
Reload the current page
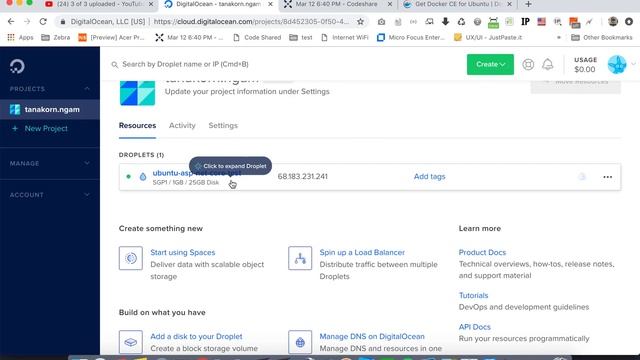43,22
